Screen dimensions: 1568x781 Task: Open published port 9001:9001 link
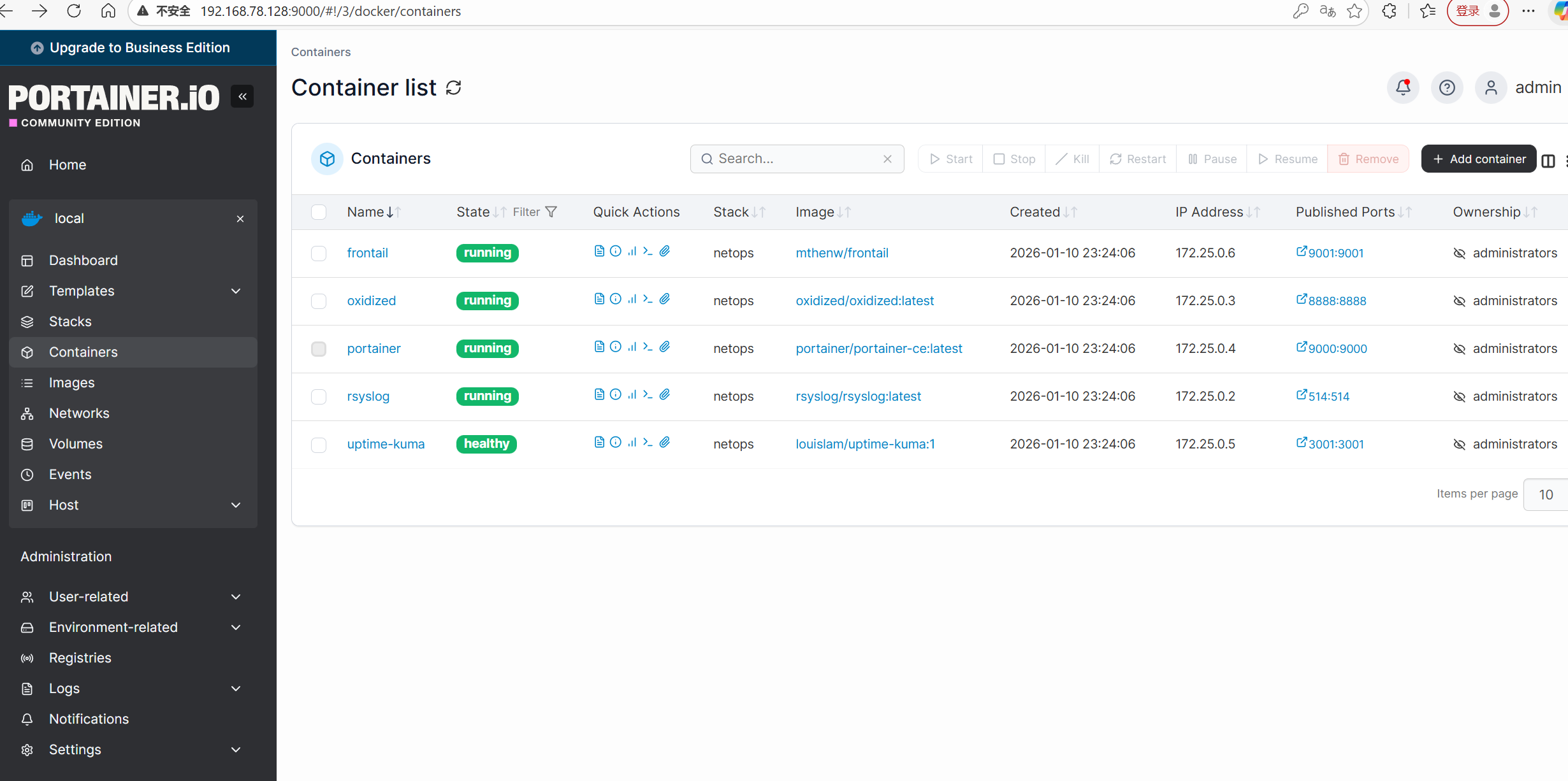[1330, 253]
